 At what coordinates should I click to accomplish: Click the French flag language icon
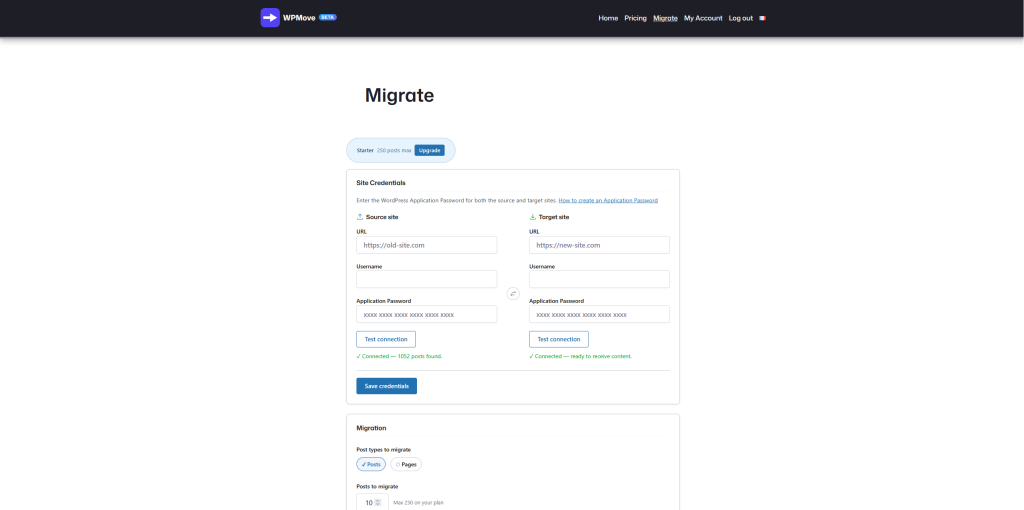tap(762, 18)
